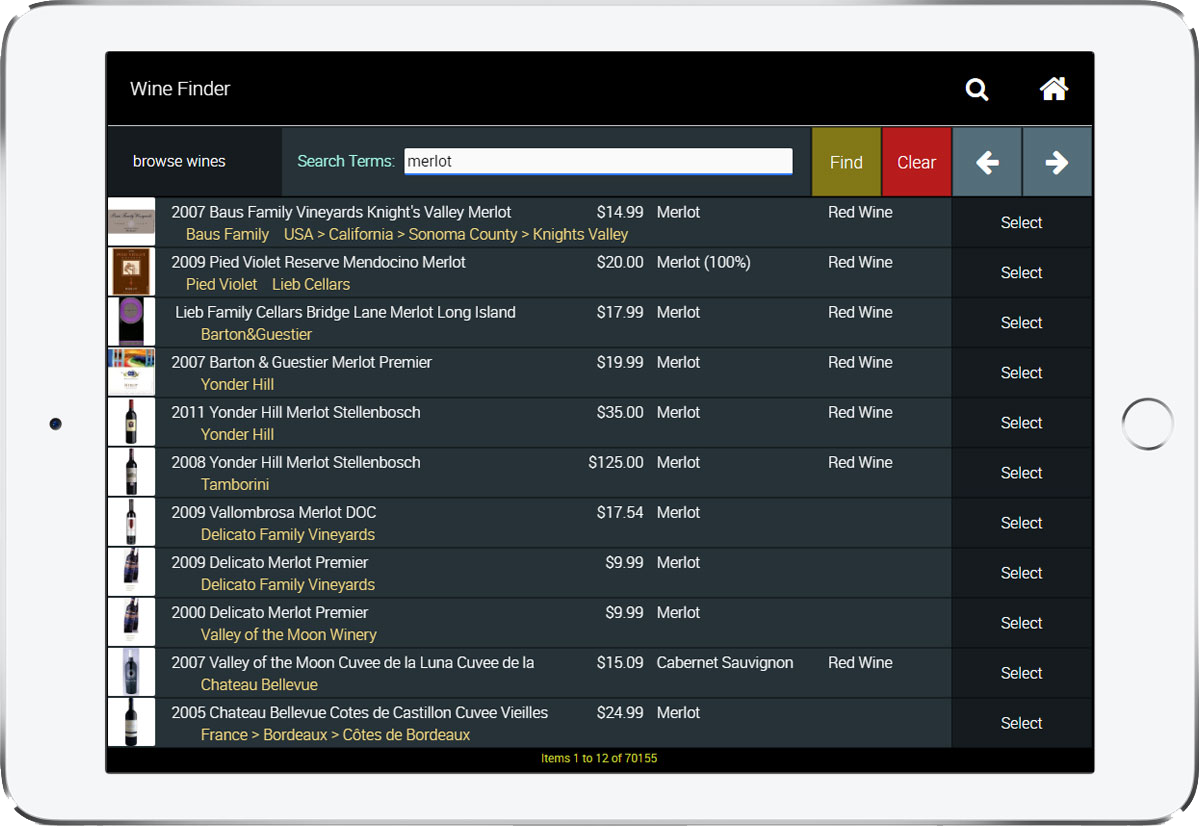This screenshot has width=1200, height=831.
Task: Click the Barton&Guestier link
Action: (x=256, y=334)
